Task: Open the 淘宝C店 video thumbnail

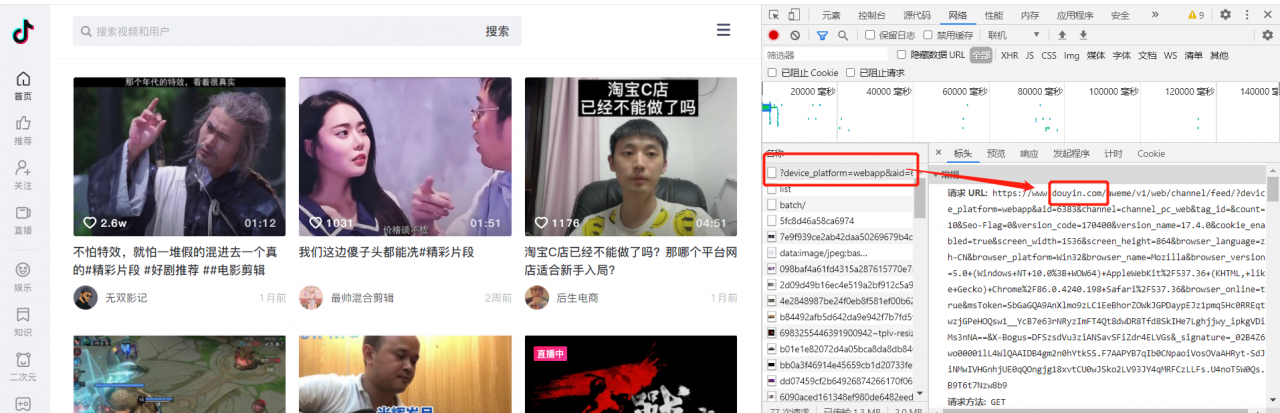Action: point(632,157)
